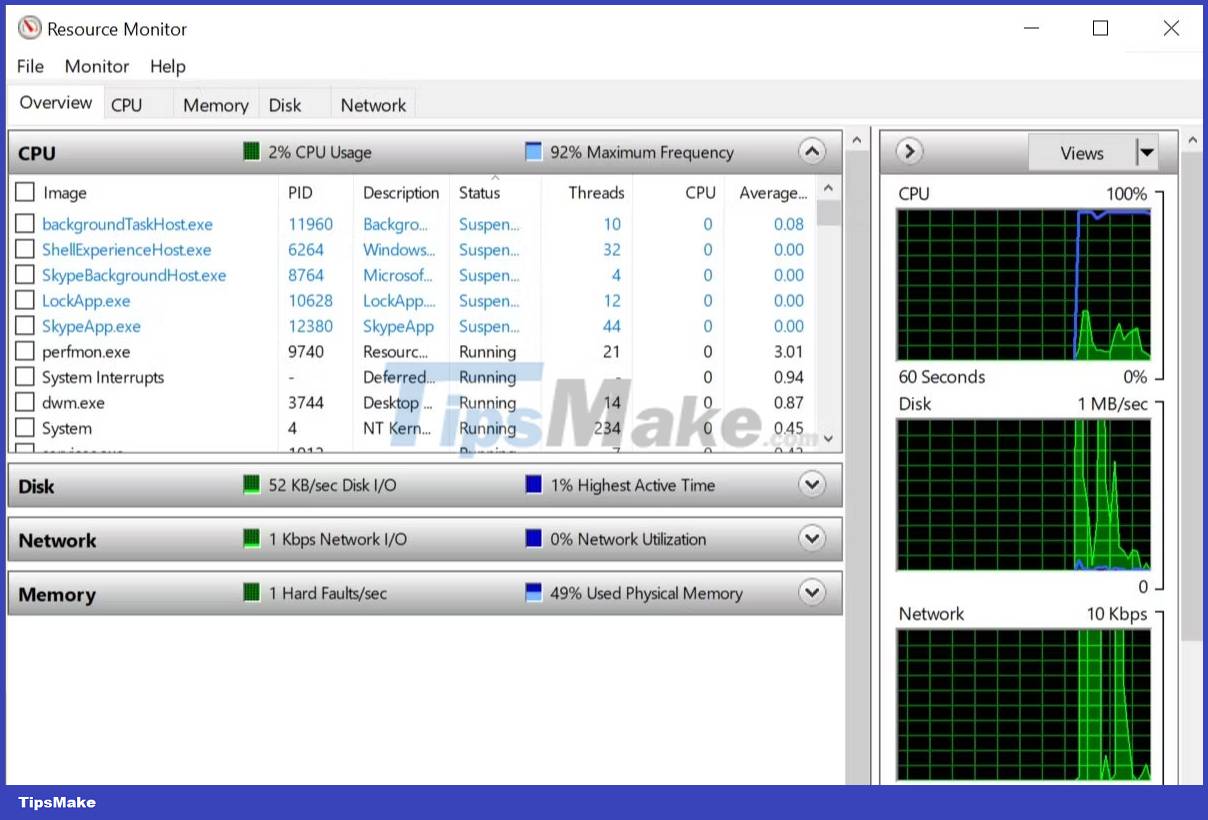Viewport: 1208px width, 820px height.
Task: Click the scroll-down arrow of the process list
Action: pos(828,438)
